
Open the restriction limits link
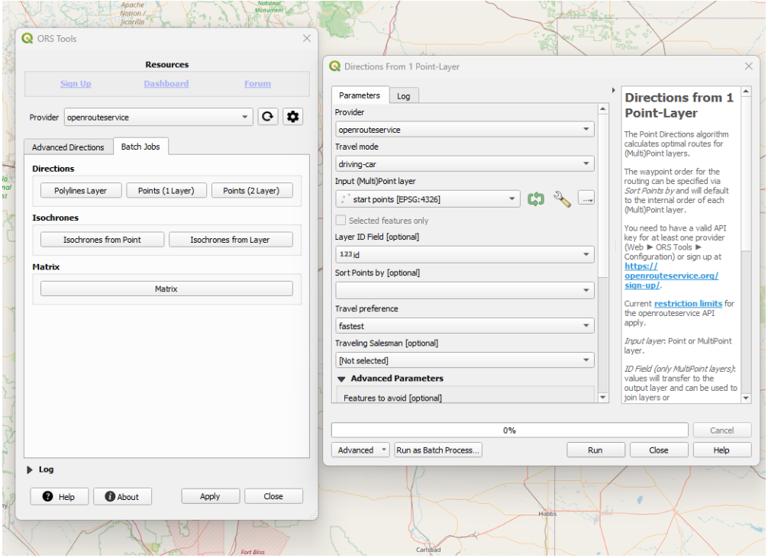click(x=688, y=304)
